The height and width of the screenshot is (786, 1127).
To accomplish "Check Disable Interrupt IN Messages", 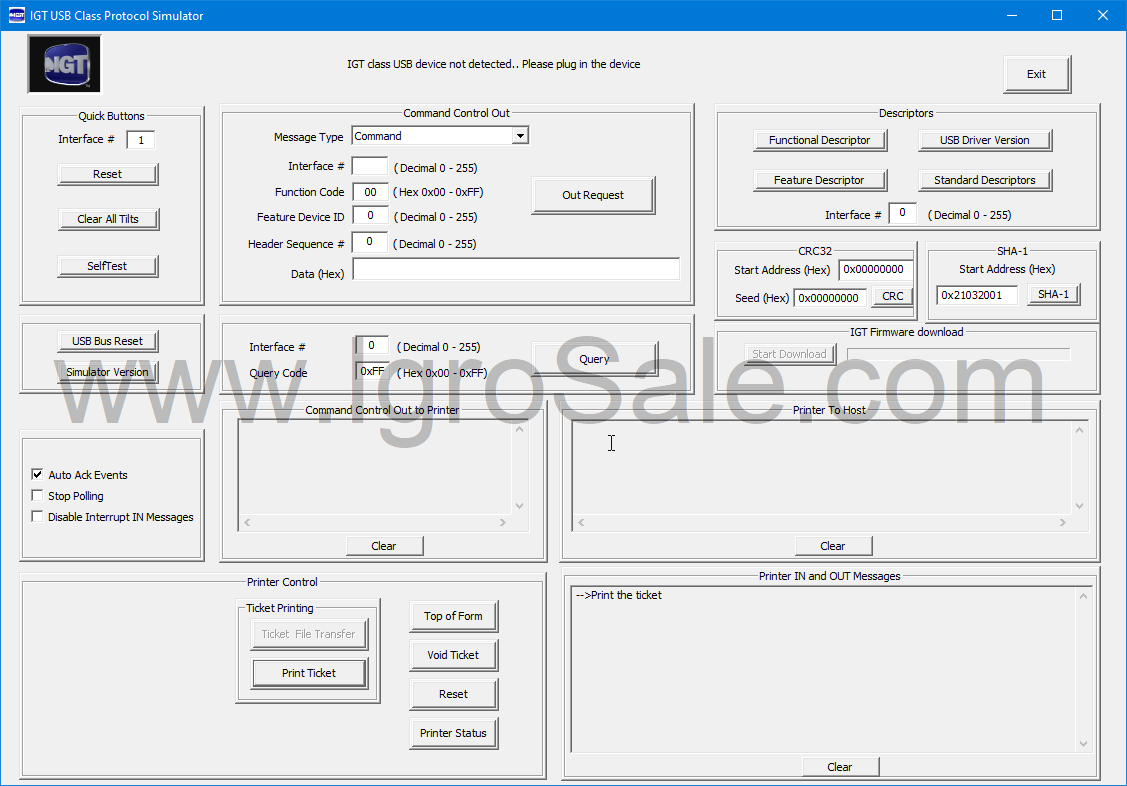I will [37, 516].
